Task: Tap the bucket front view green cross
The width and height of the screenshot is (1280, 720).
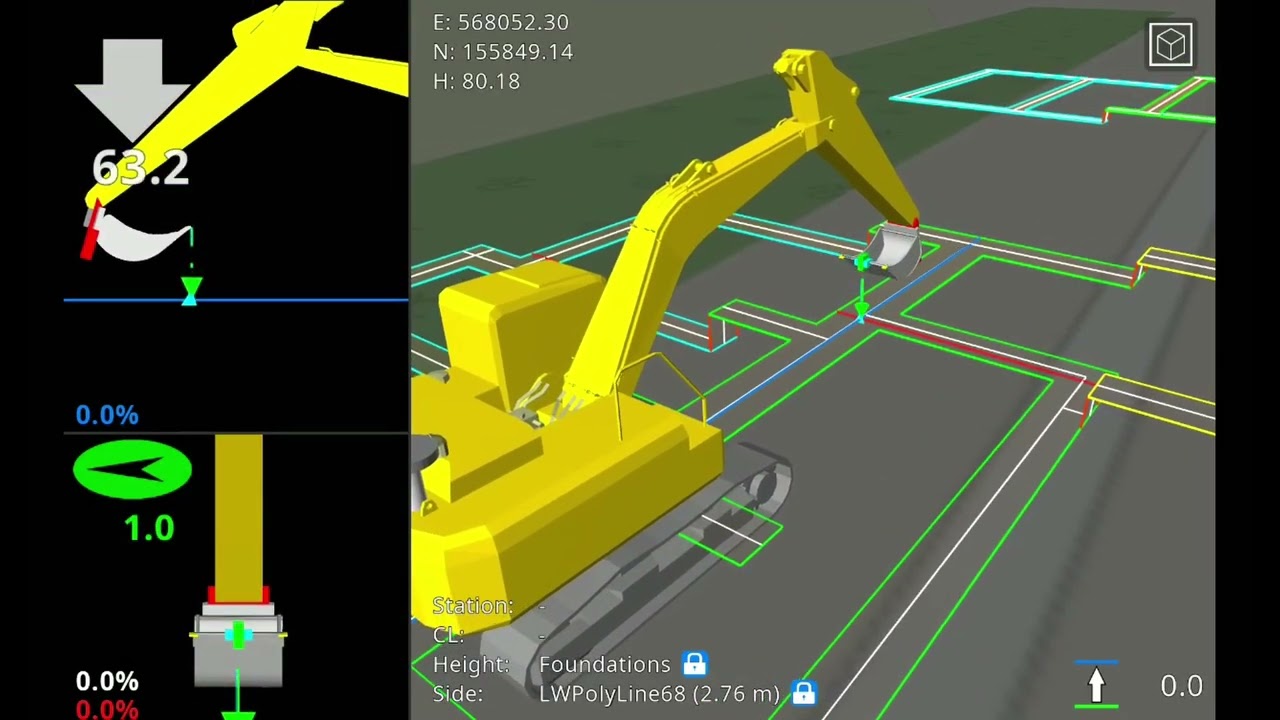Action: (x=238, y=635)
